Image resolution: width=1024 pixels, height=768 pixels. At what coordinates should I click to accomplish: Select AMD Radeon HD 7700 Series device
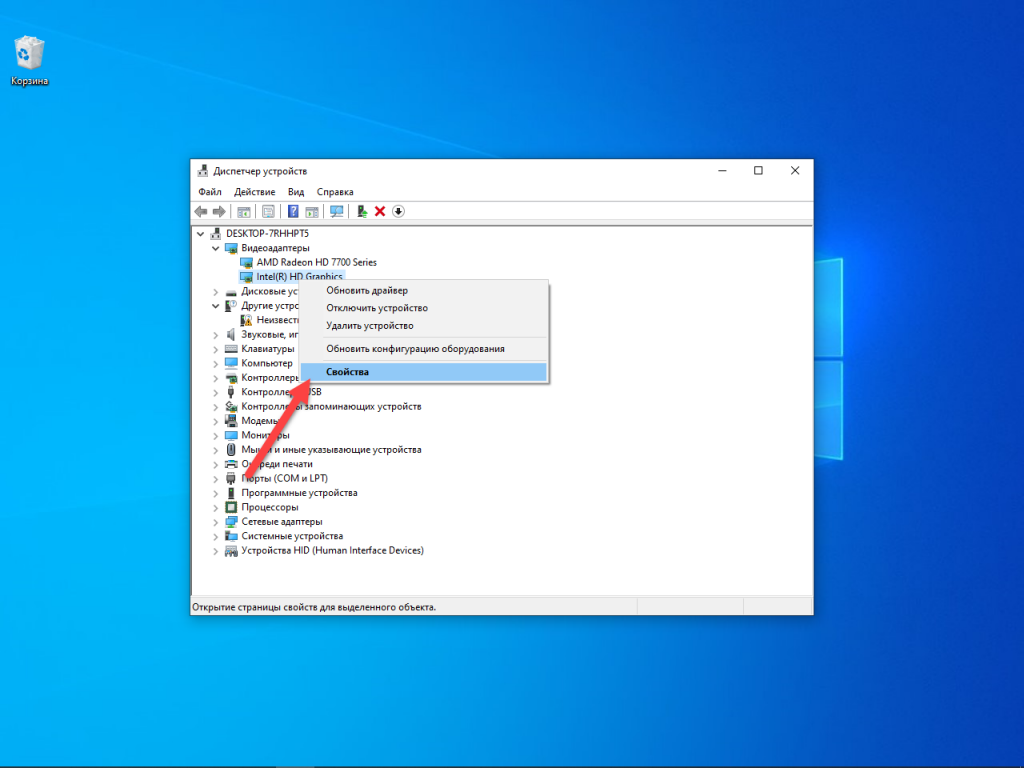point(316,262)
